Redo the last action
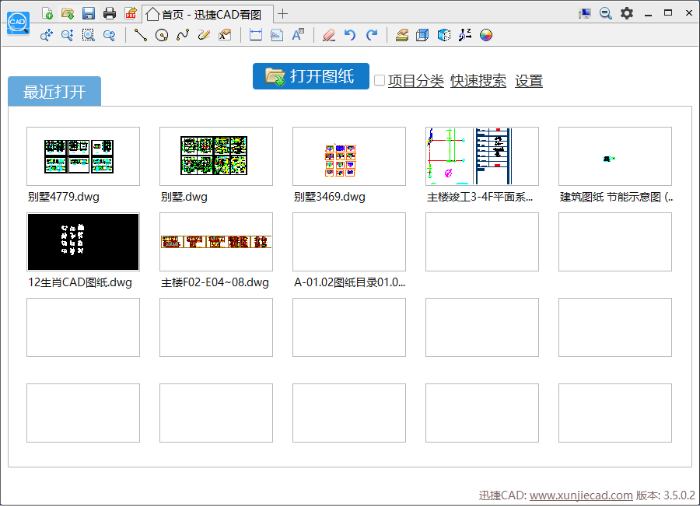This screenshot has height=506, width=700. tap(371, 35)
